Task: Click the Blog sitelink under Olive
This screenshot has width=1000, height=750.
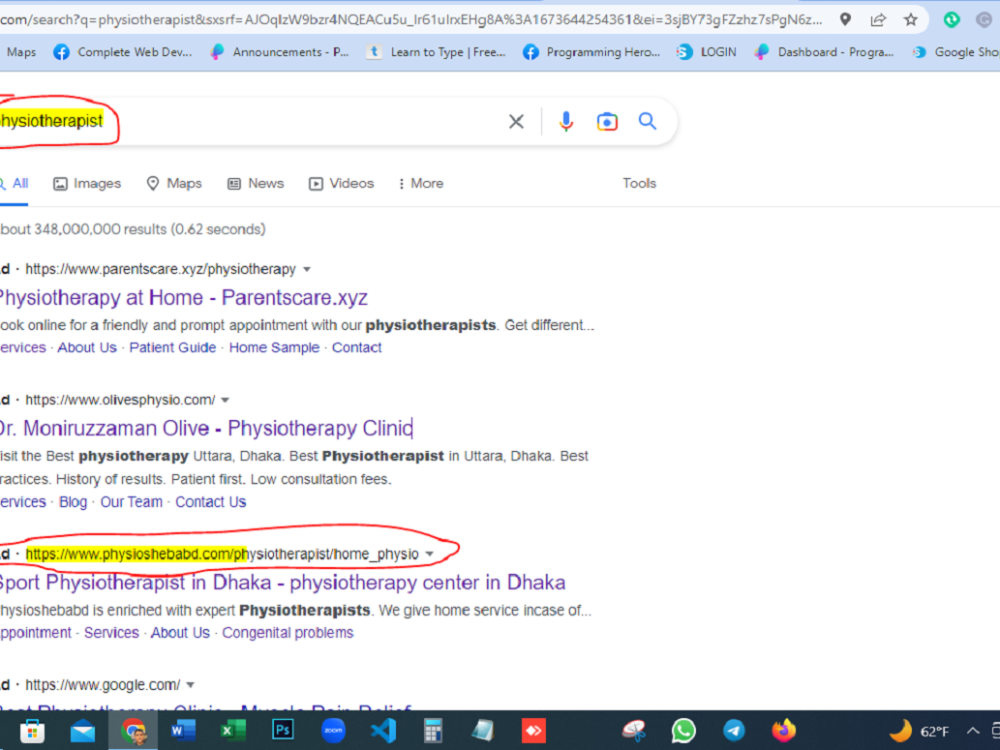Action: (x=73, y=502)
